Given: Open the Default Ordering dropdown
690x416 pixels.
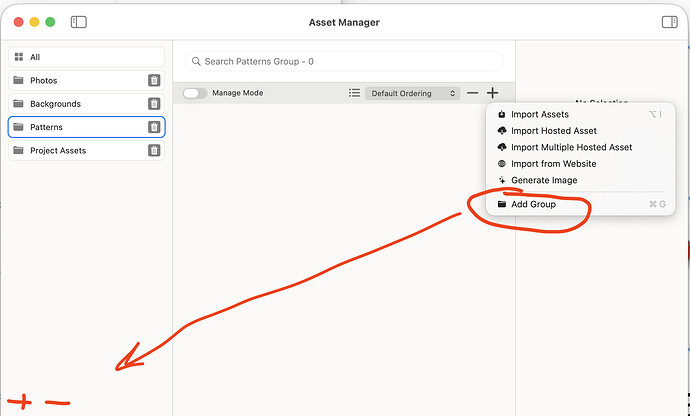Looking at the screenshot, I should point(412,93).
